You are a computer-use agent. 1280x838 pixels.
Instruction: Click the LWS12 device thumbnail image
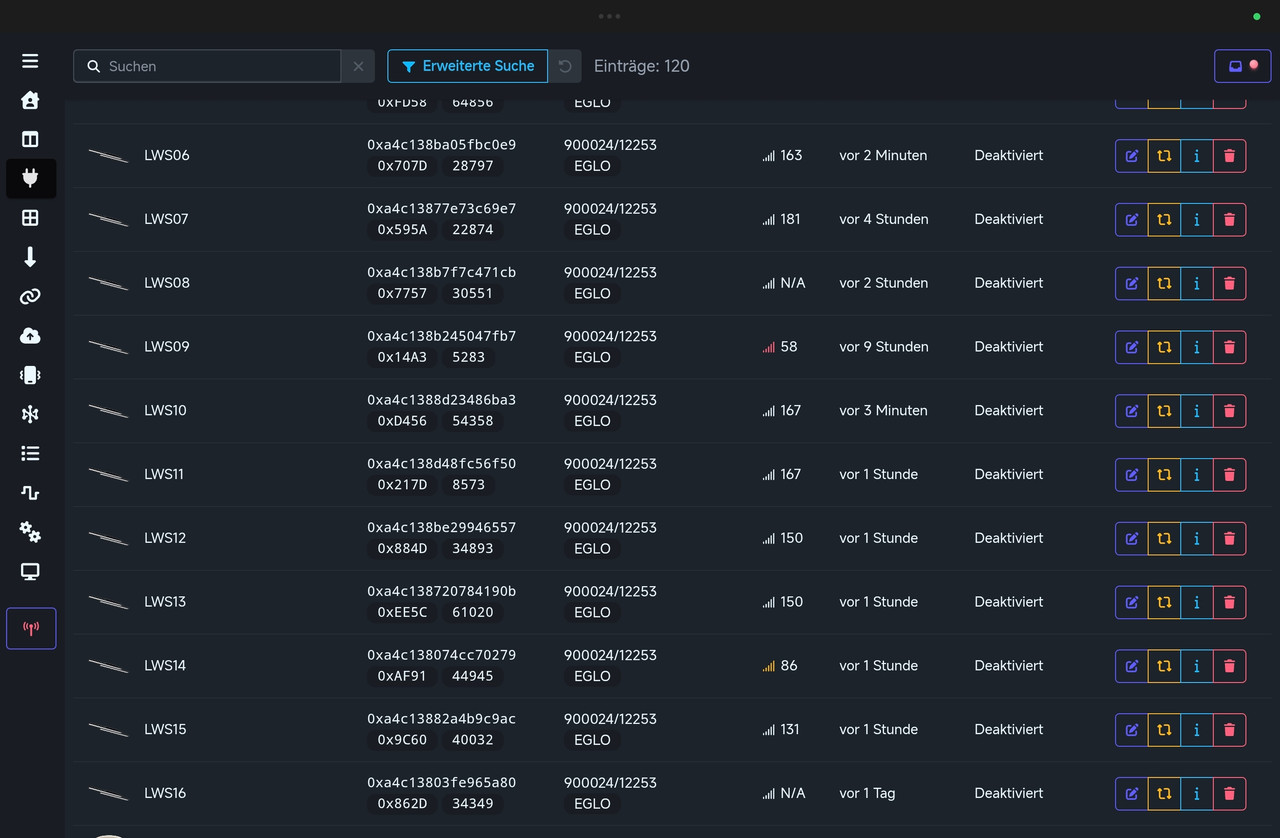click(108, 538)
